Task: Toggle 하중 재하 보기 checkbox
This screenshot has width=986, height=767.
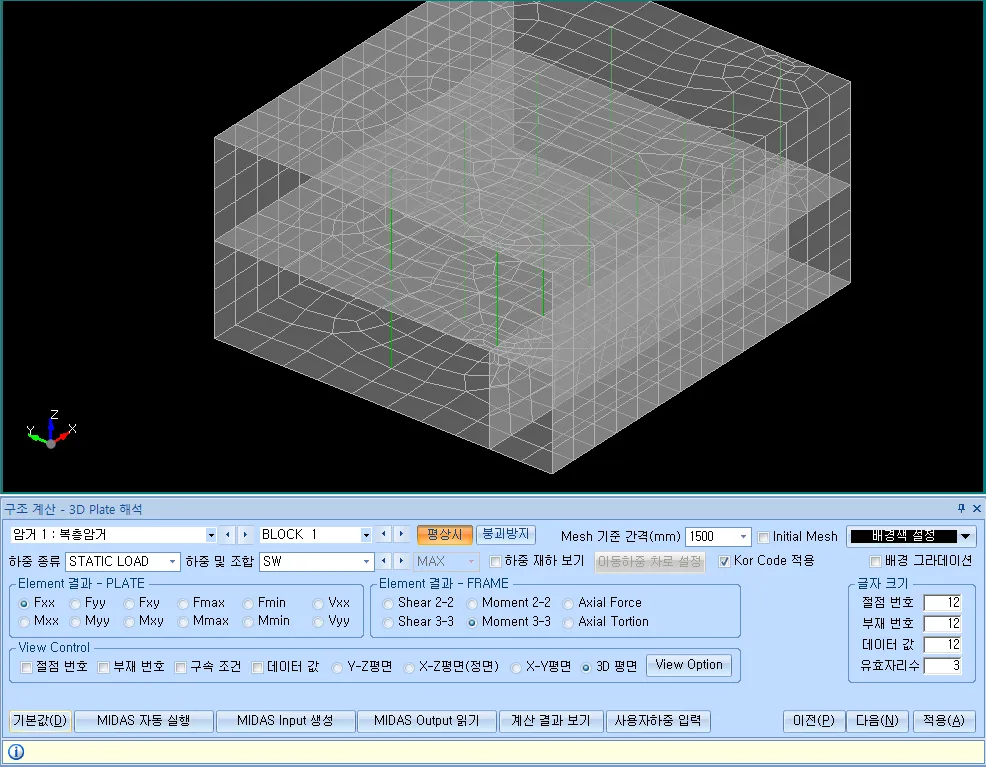Action: click(x=496, y=561)
